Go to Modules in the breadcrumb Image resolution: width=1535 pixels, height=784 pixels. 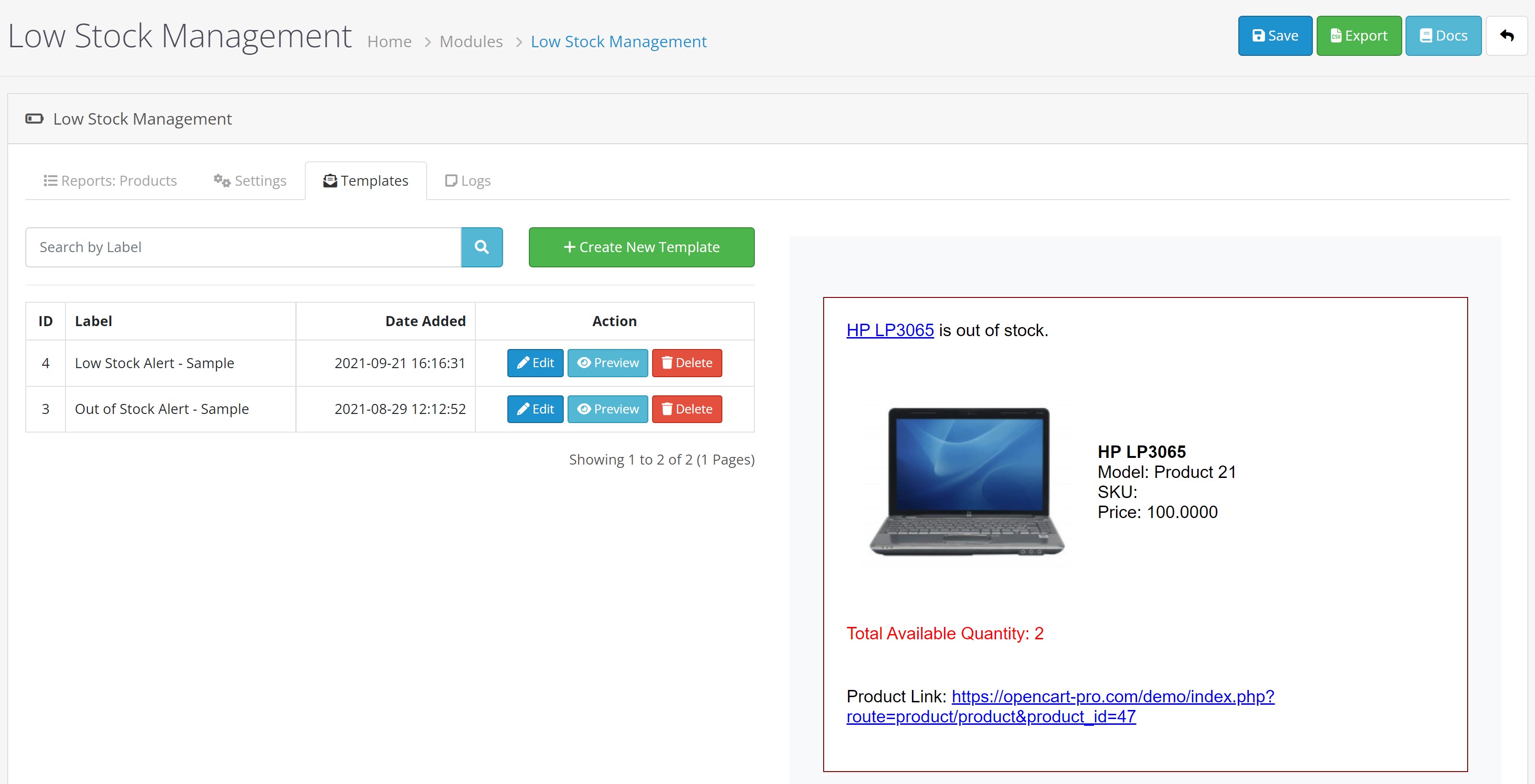(x=471, y=42)
